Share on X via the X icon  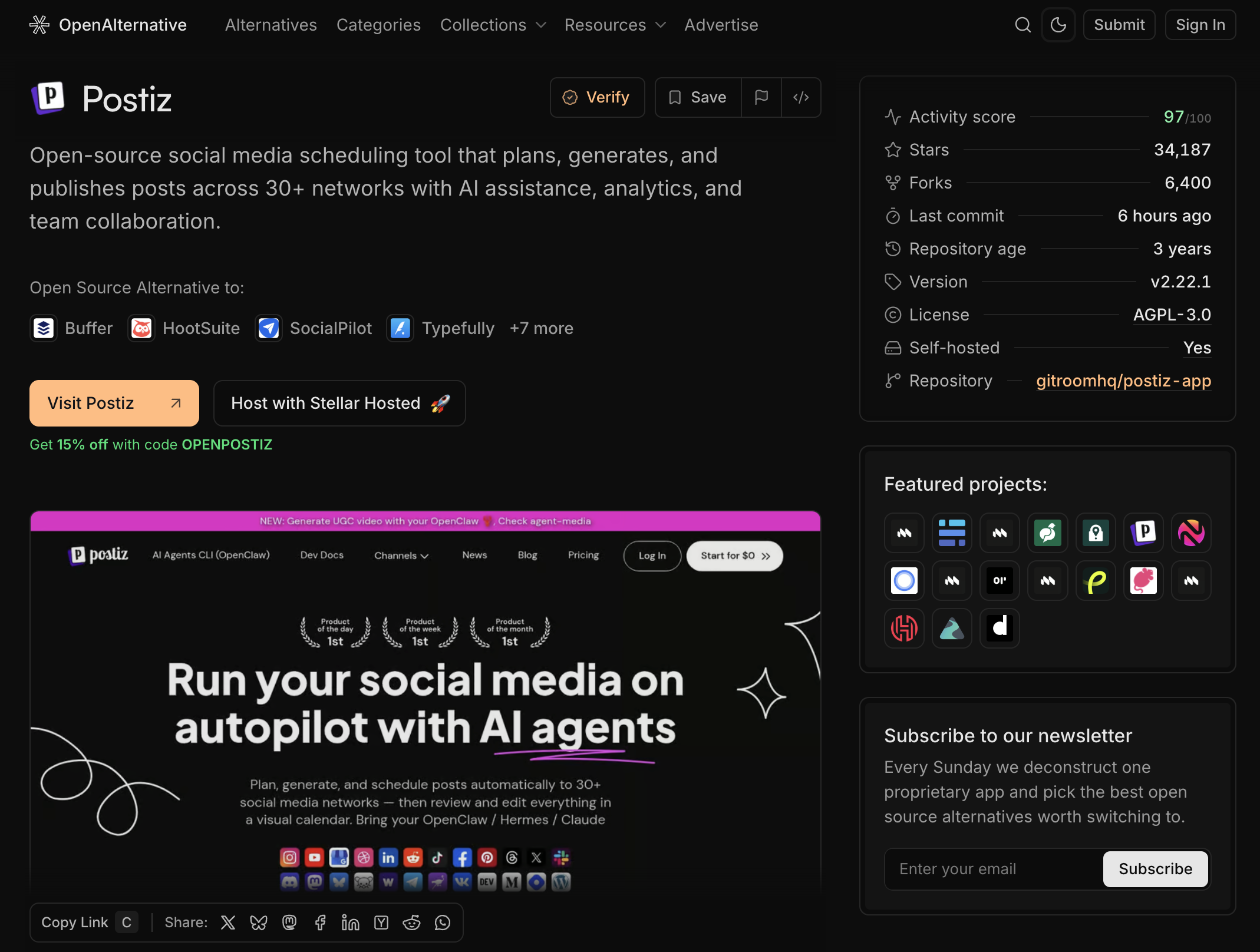pyautogui.click(x=228, y=922)
